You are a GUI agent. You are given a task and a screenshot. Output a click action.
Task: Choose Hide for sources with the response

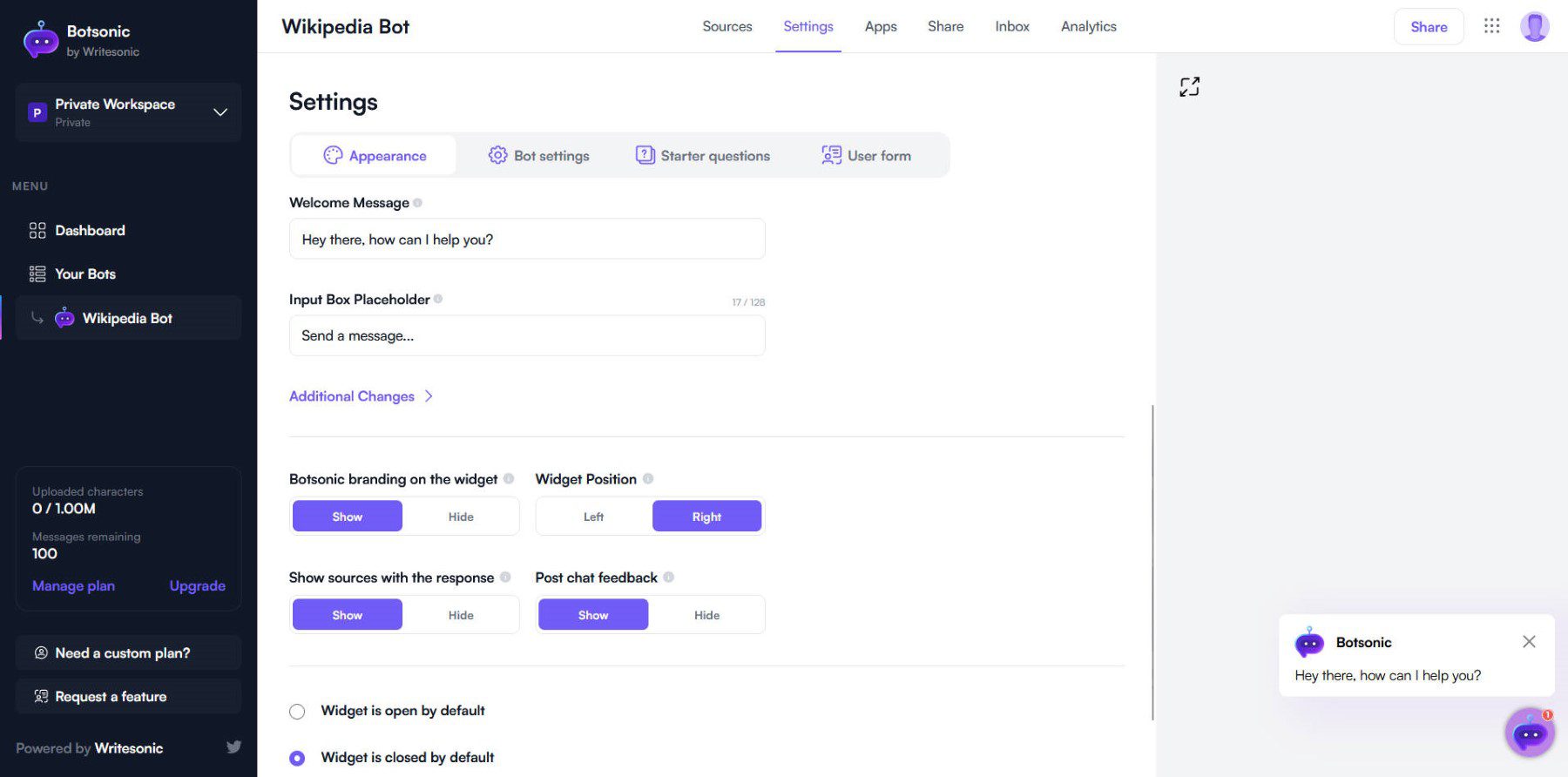(x=461, y=615)
